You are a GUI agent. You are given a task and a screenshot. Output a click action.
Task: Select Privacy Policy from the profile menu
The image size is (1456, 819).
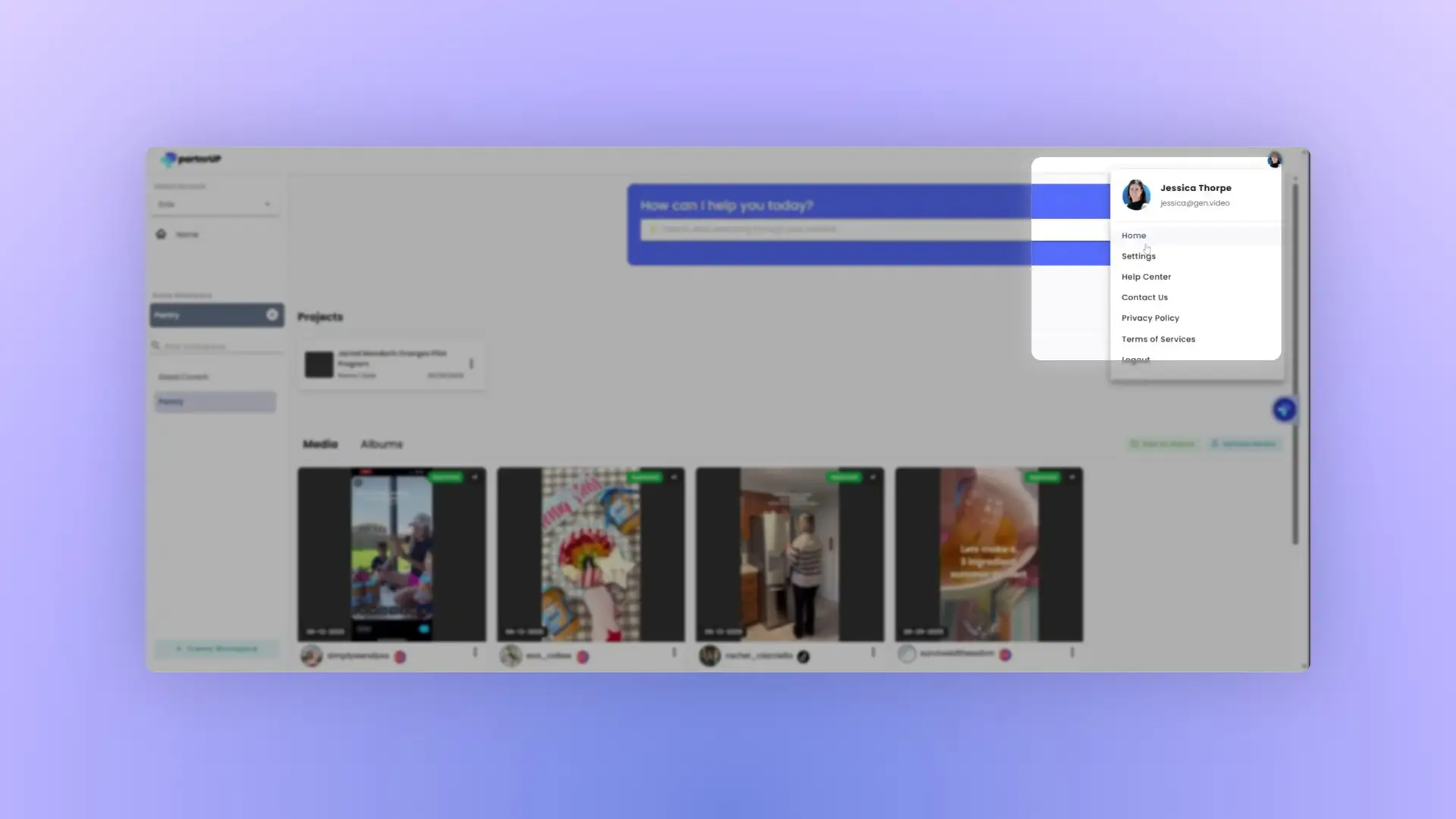point(1150,318)
